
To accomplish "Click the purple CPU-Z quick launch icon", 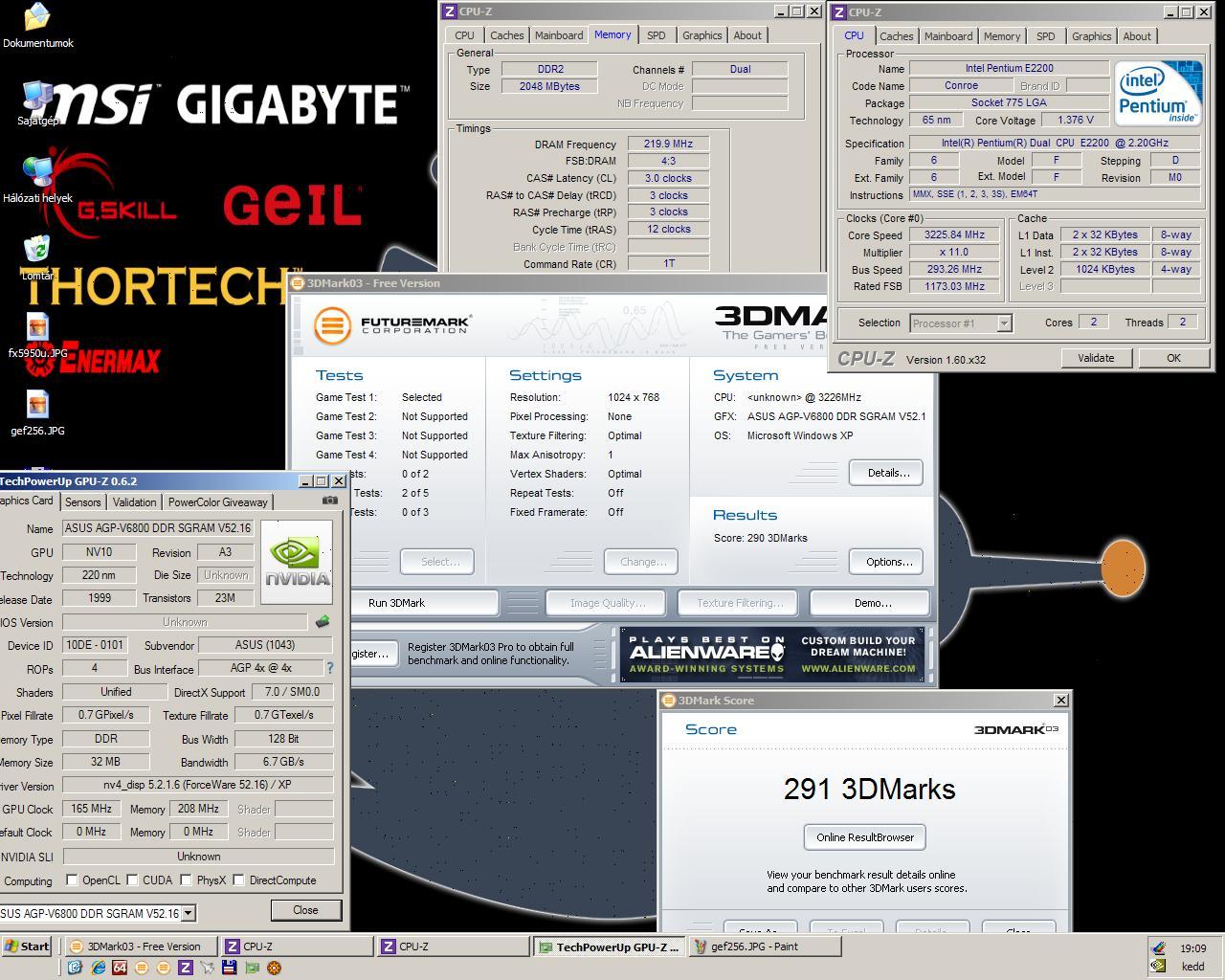I will click(x=186, y=968).
